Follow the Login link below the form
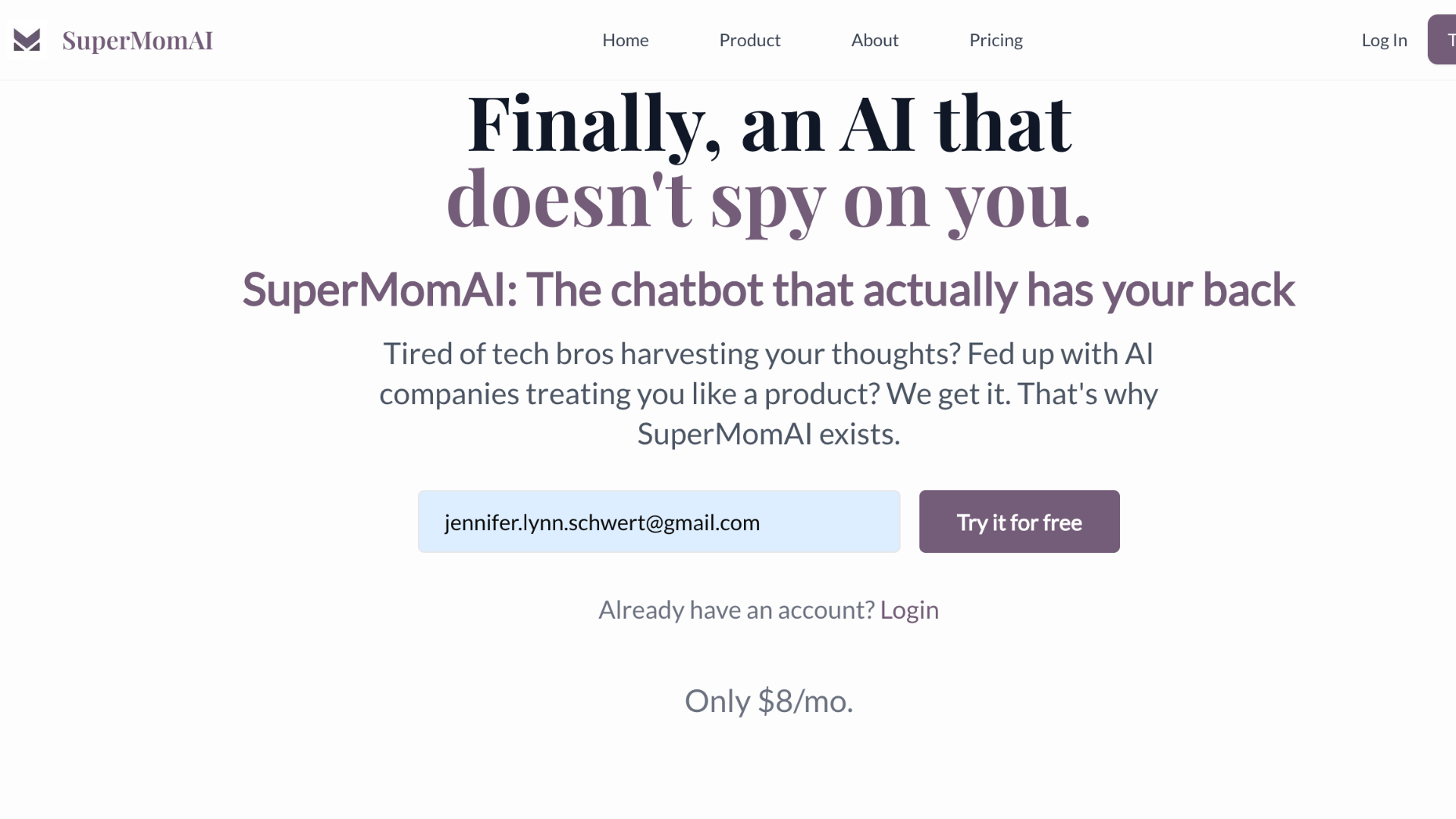1456x819 pixels. (x=909, y=610)
